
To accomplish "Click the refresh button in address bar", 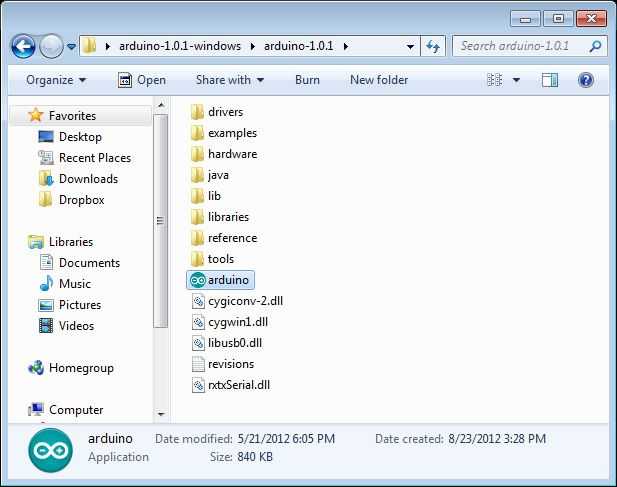I will coord(433,46).
